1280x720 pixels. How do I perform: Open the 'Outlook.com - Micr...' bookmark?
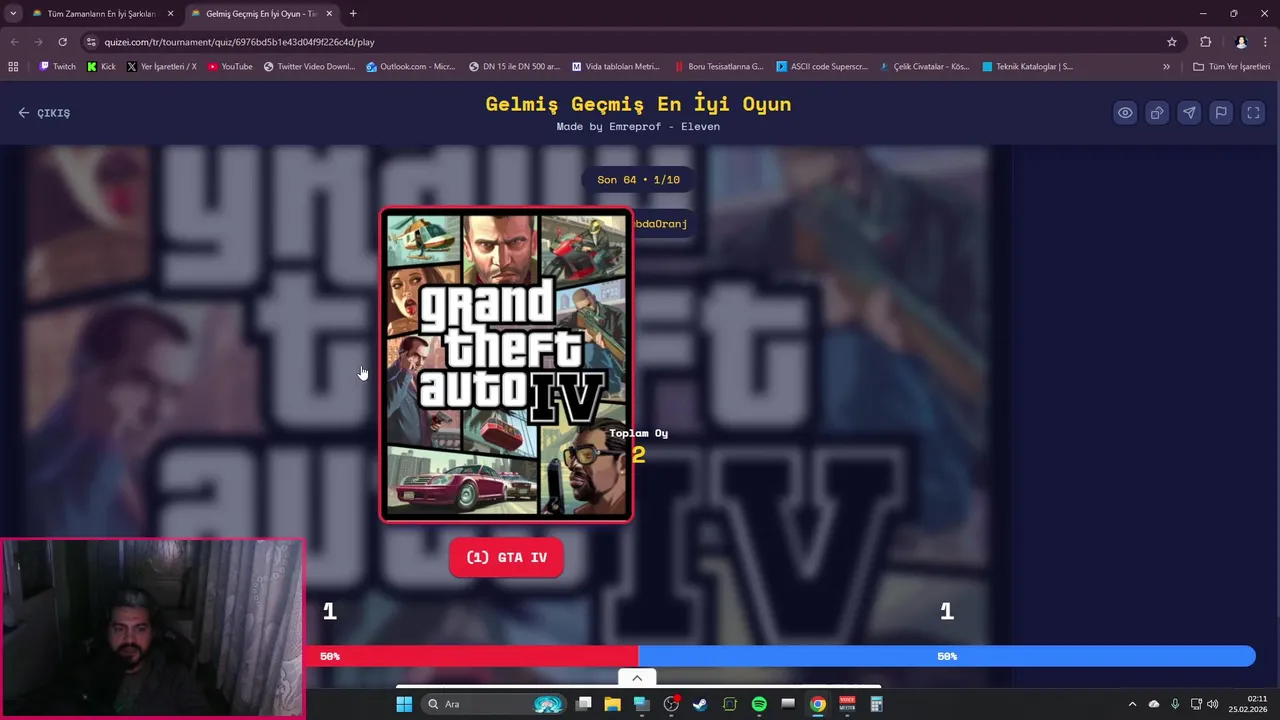click(411, 67)
